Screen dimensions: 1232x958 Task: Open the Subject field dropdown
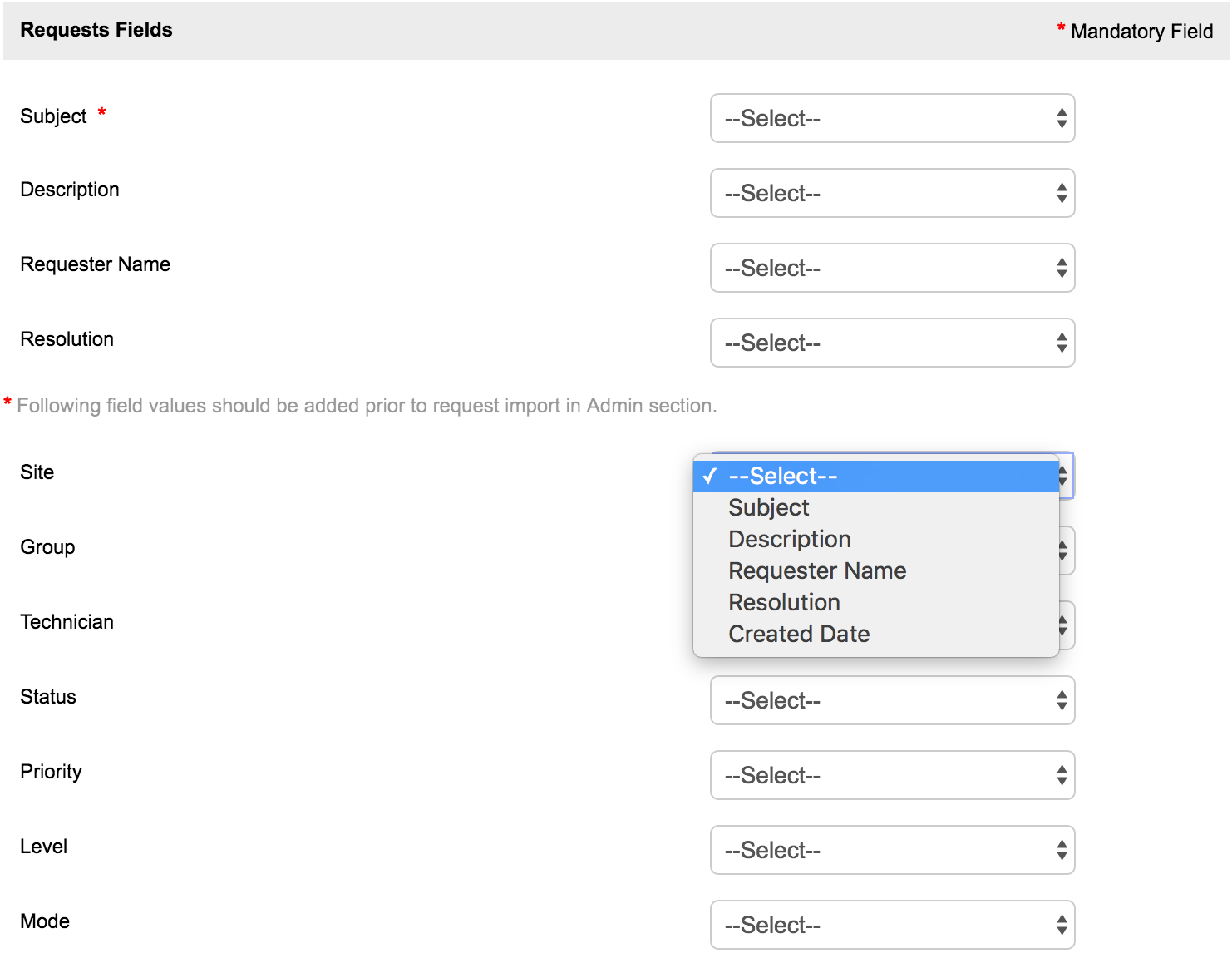[x=891, y=118]
